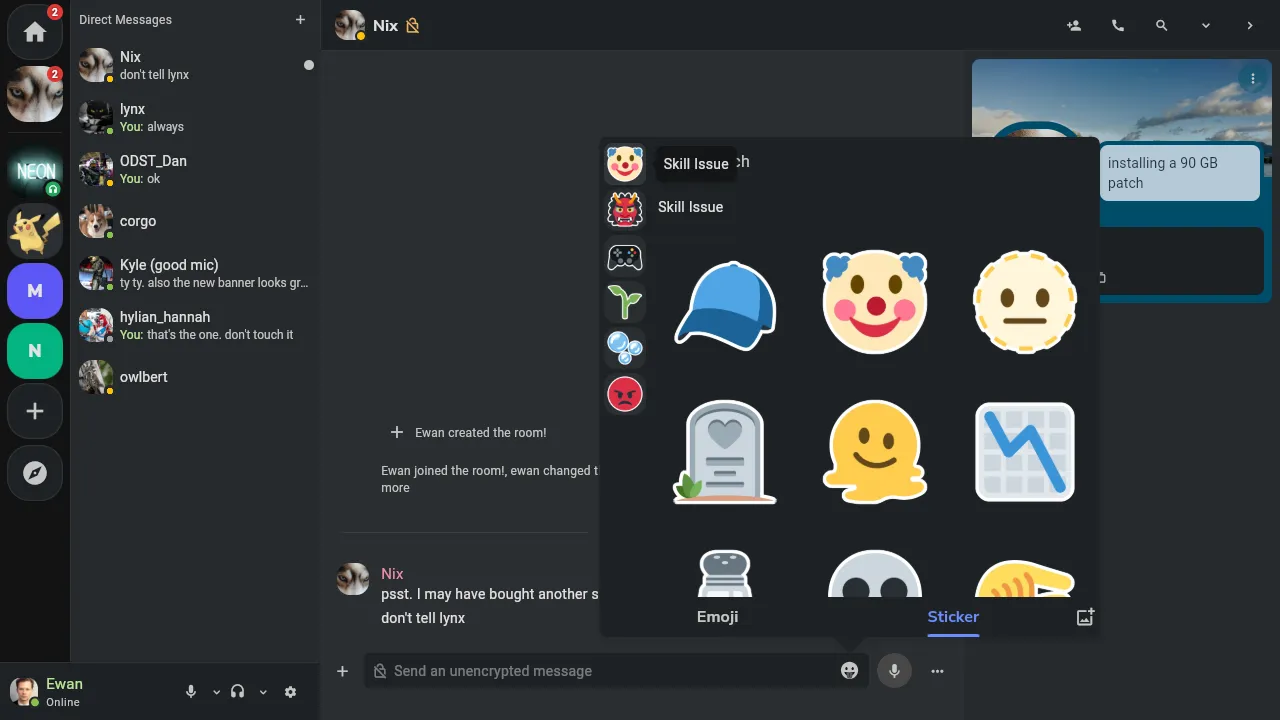Open Explore rooms compass icon
Viewport: 1280px width, 720px height.
pos(35,472)
